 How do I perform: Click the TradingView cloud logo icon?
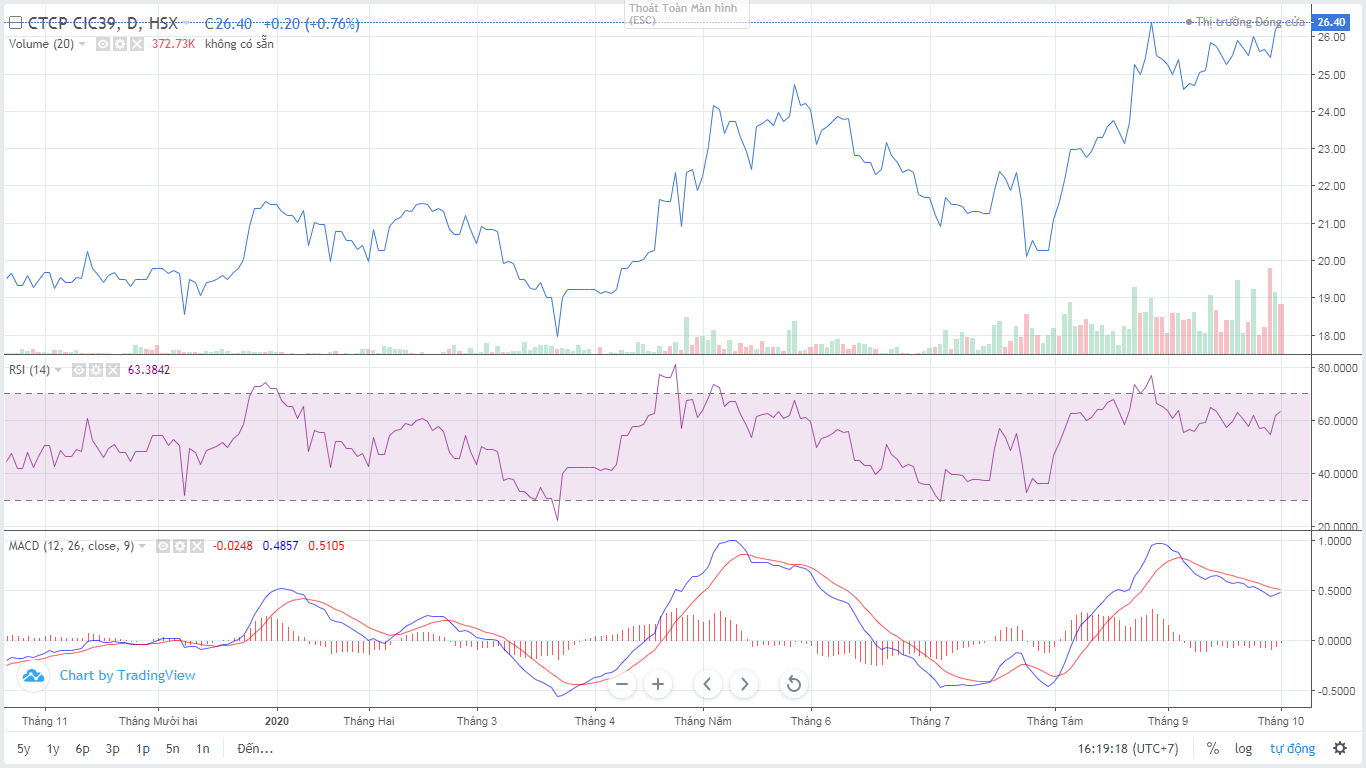(x=33, y=676)
